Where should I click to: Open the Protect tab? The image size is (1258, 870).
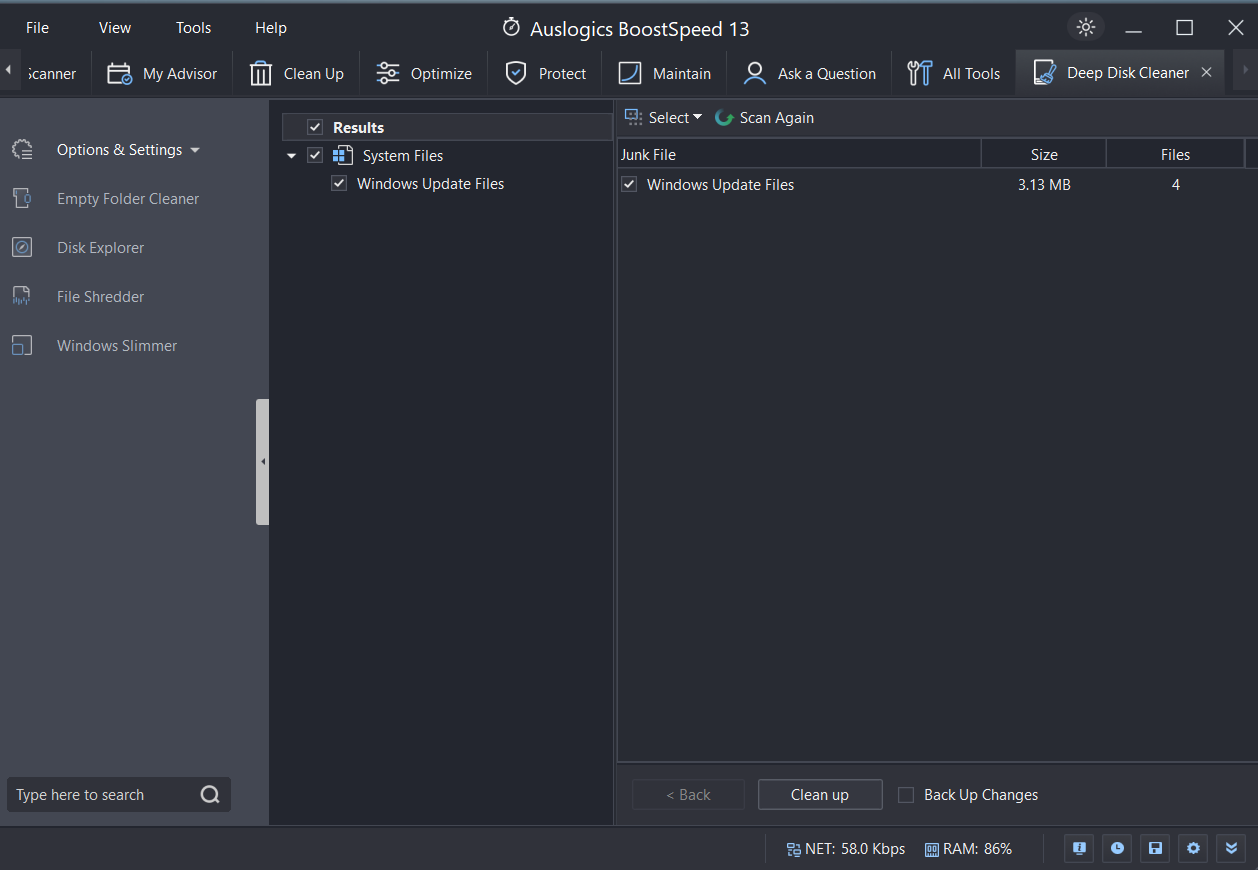click(545, 73)
